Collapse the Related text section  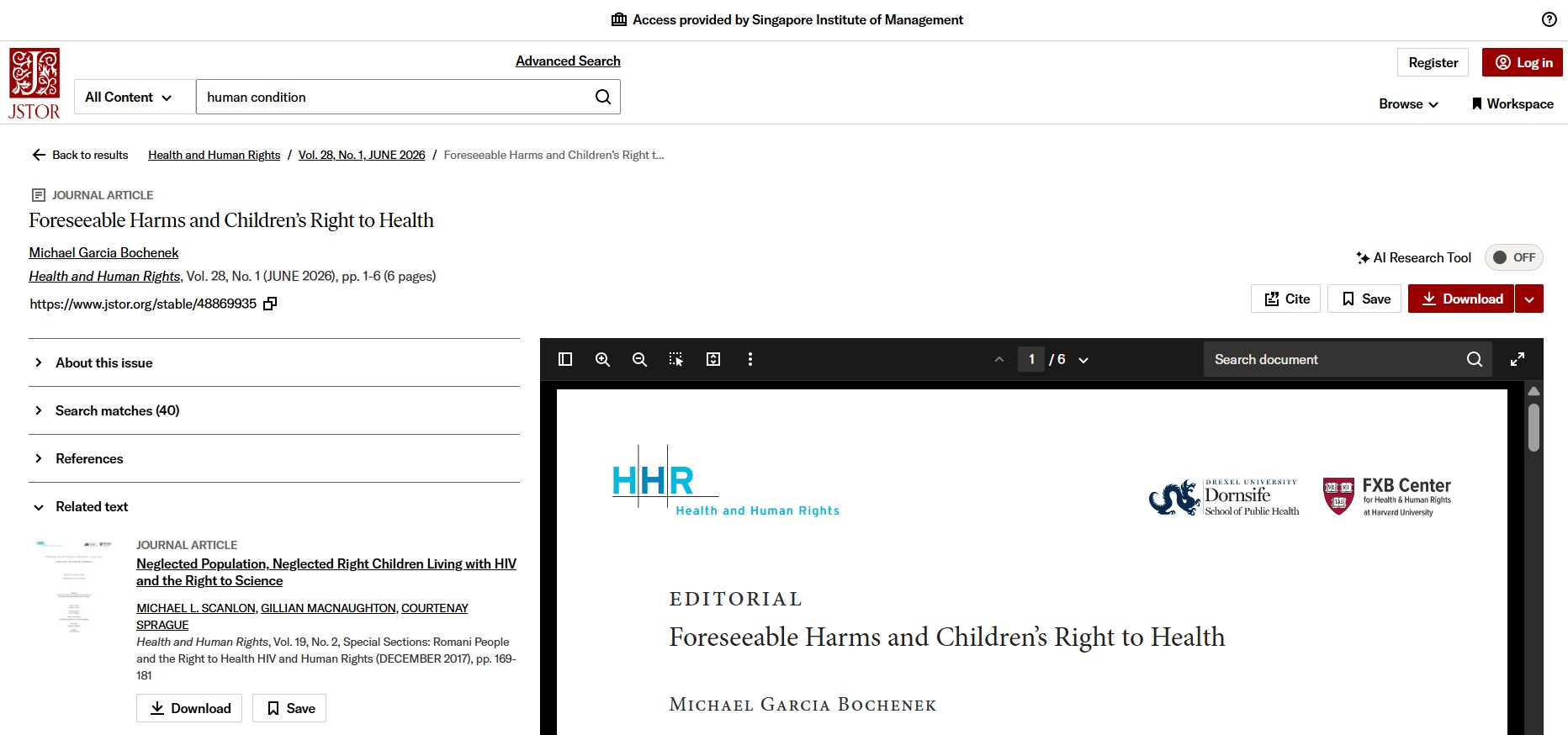[x=274, y=506]
